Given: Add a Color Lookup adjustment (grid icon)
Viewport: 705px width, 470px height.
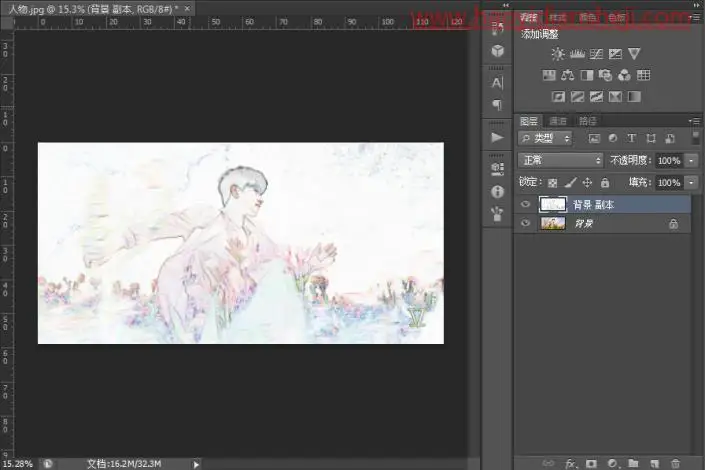Looking at the screenshot, I should click(x=643, y=75).
